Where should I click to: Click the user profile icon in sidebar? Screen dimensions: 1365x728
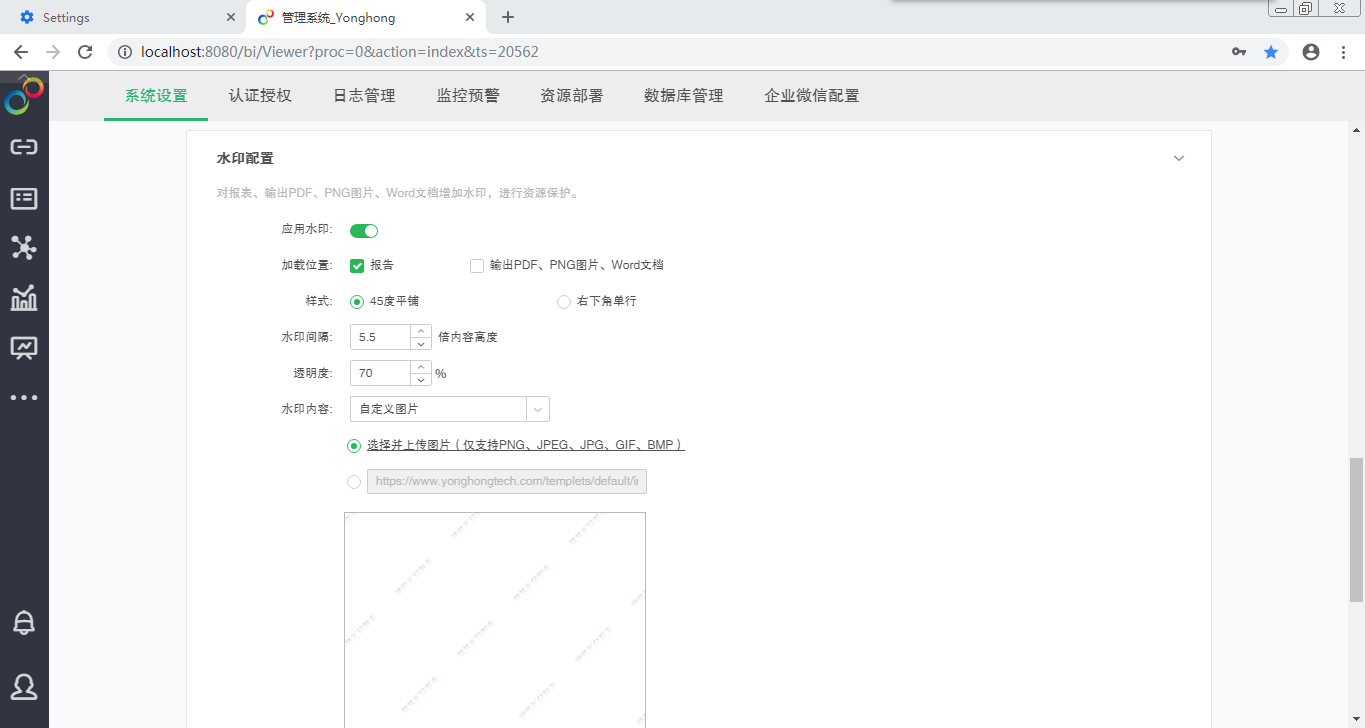[x=24, y=686]
